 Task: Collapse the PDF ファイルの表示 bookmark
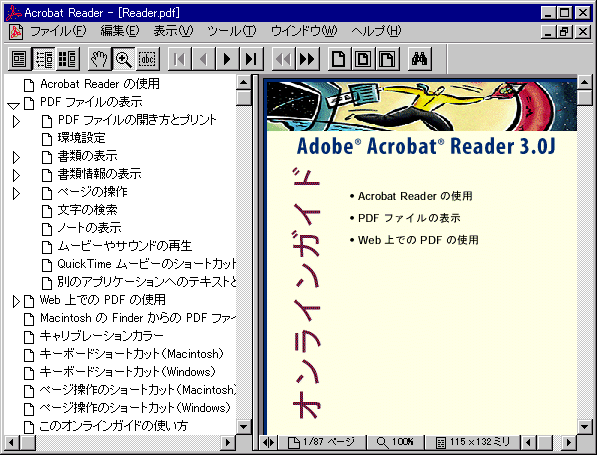13,105
